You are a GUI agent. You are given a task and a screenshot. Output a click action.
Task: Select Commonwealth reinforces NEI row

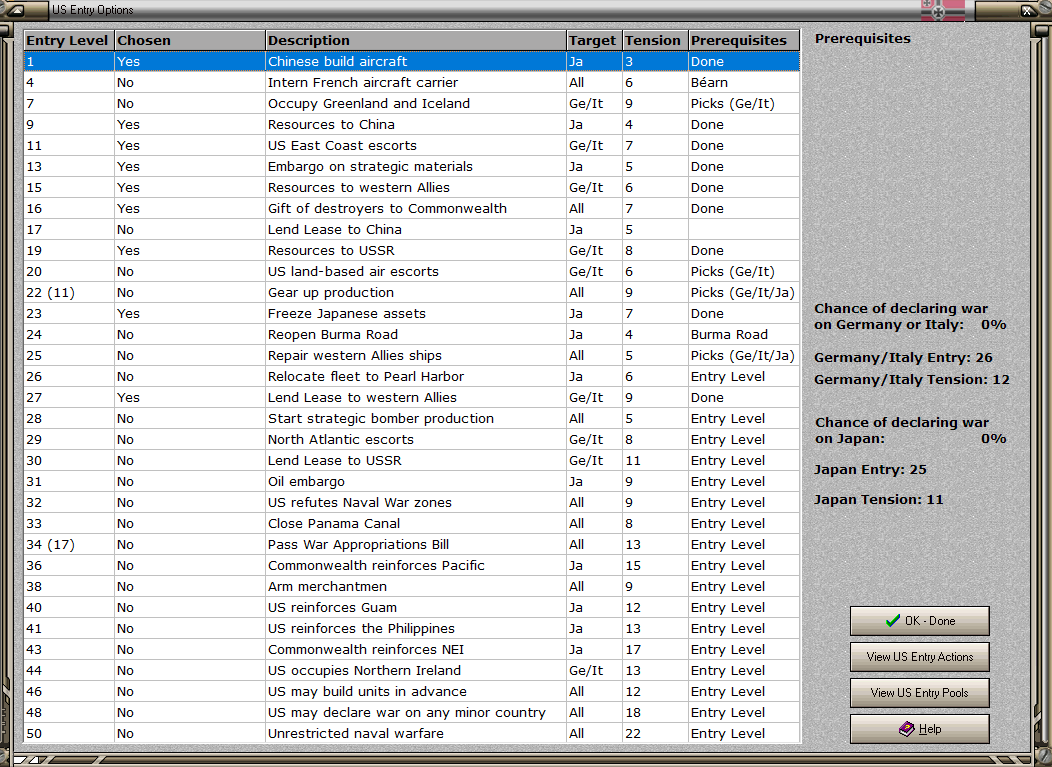point(412,650)
